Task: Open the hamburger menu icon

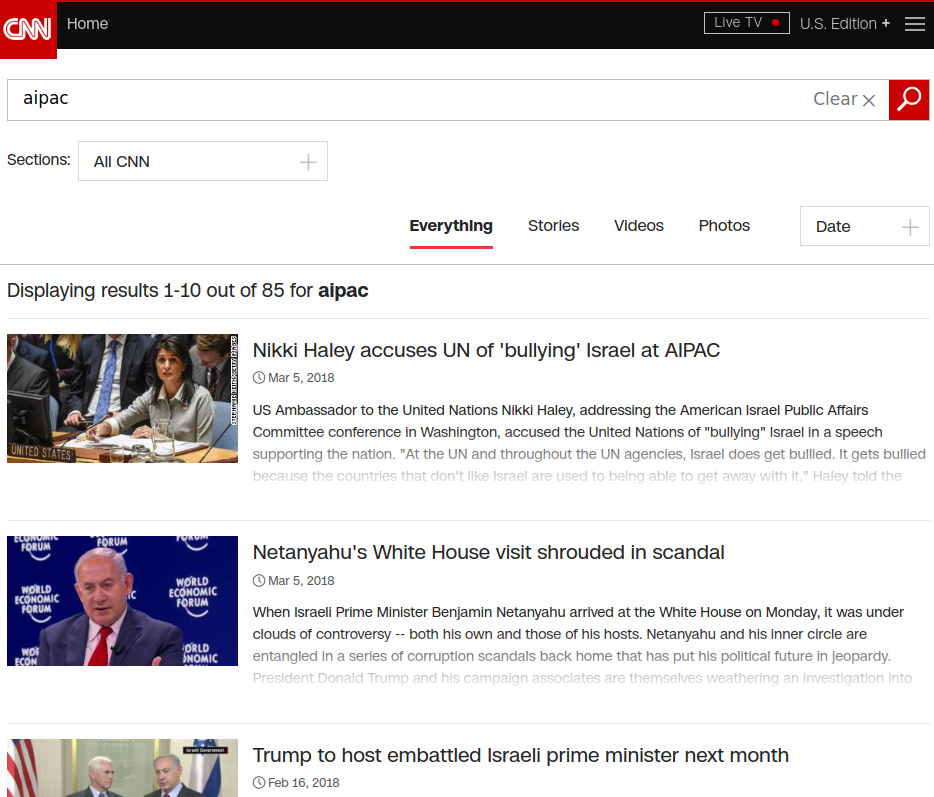Action: 914,24
